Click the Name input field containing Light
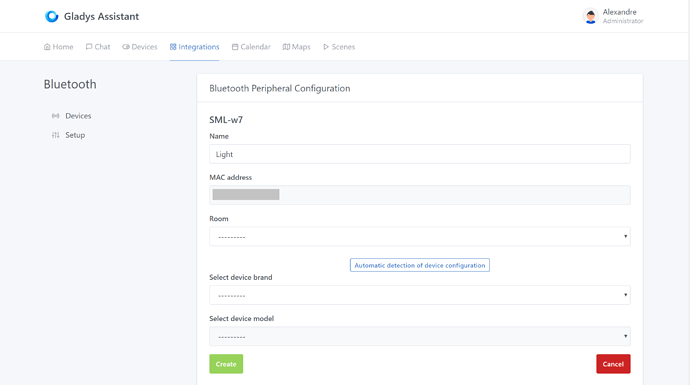This screenshot has width=690, height=385. pyautogui.click(x=420, y=154)
